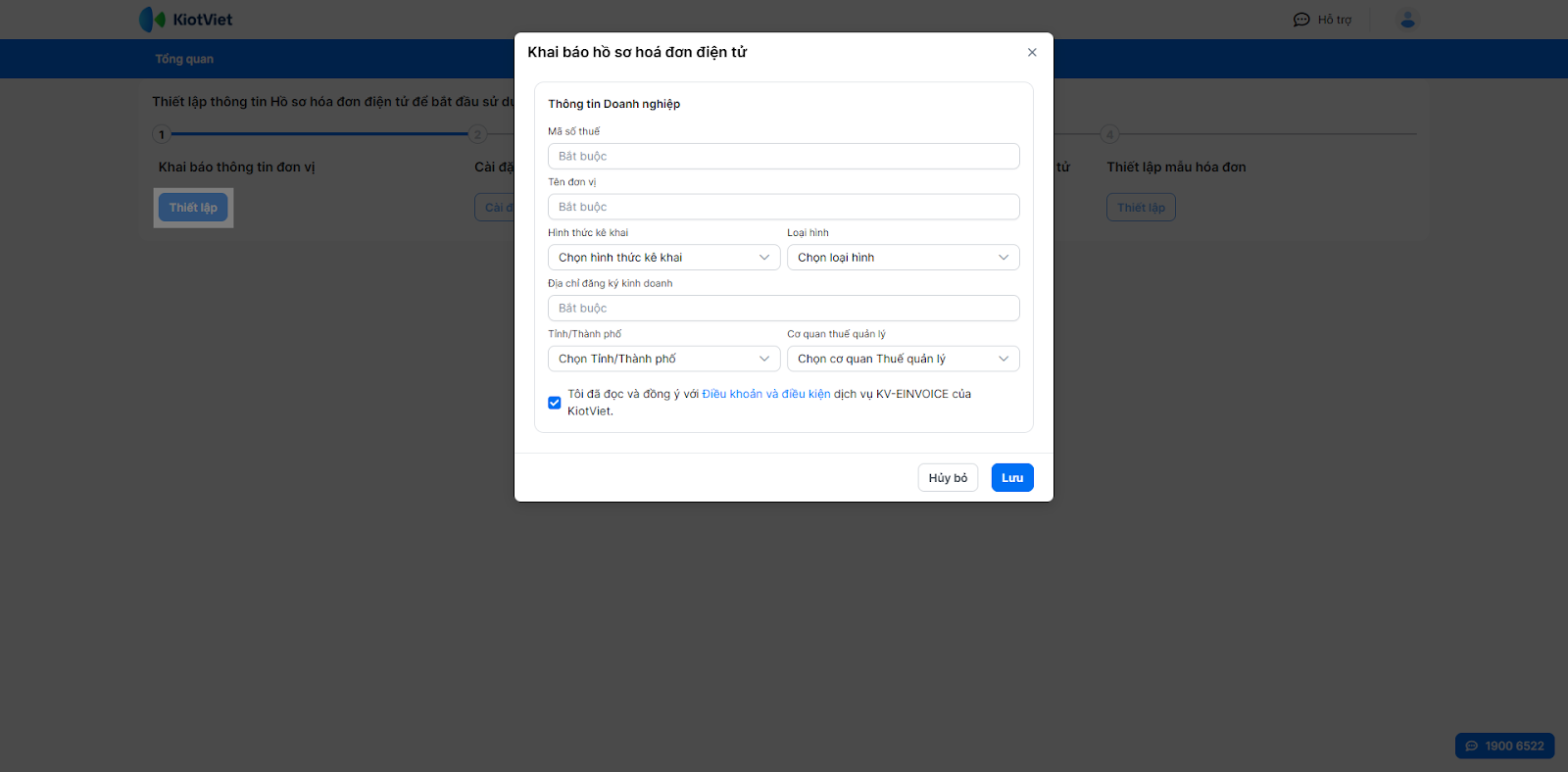
Task: Click step 4 circle in progress bar
Action: [1109, 134]
